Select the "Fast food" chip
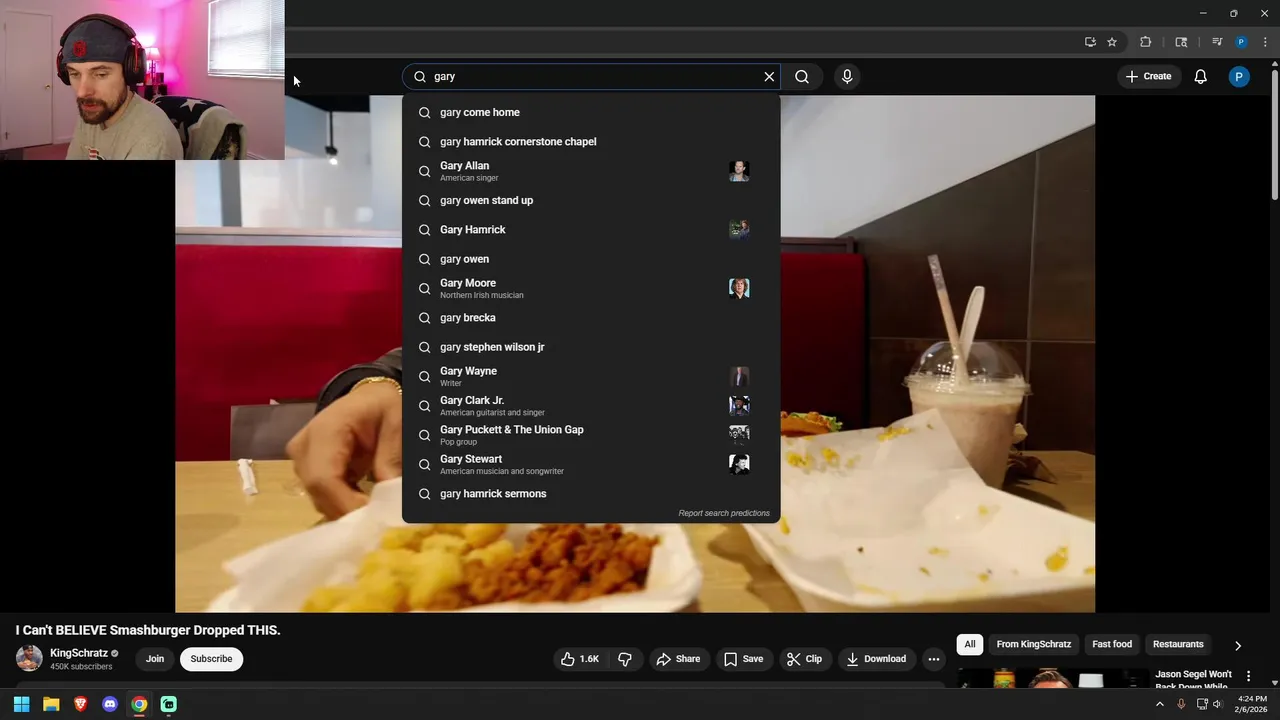 [1112, 644]
